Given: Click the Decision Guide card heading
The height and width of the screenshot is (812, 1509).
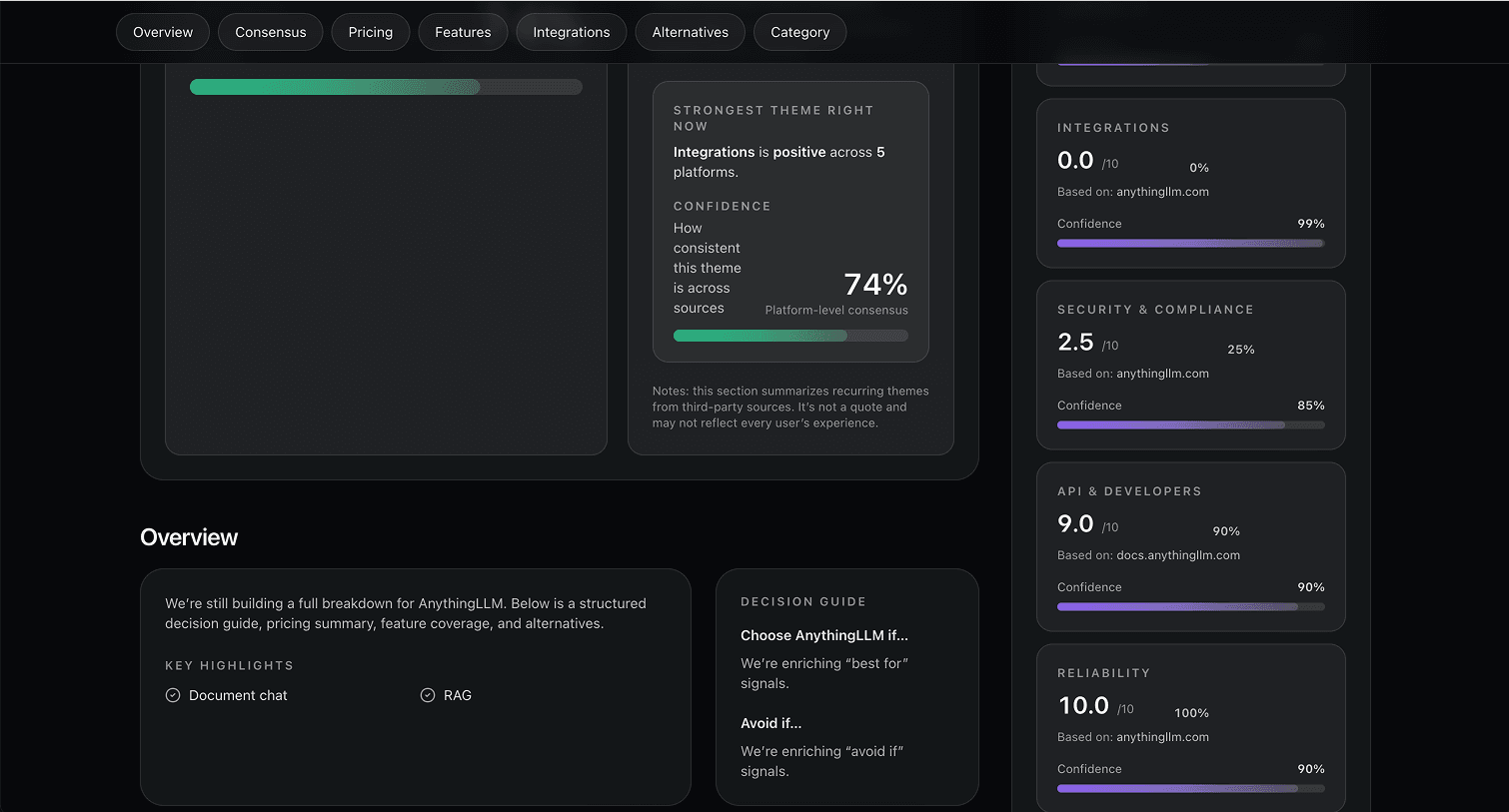Looking at the screenshot, I should pos(802,601).
